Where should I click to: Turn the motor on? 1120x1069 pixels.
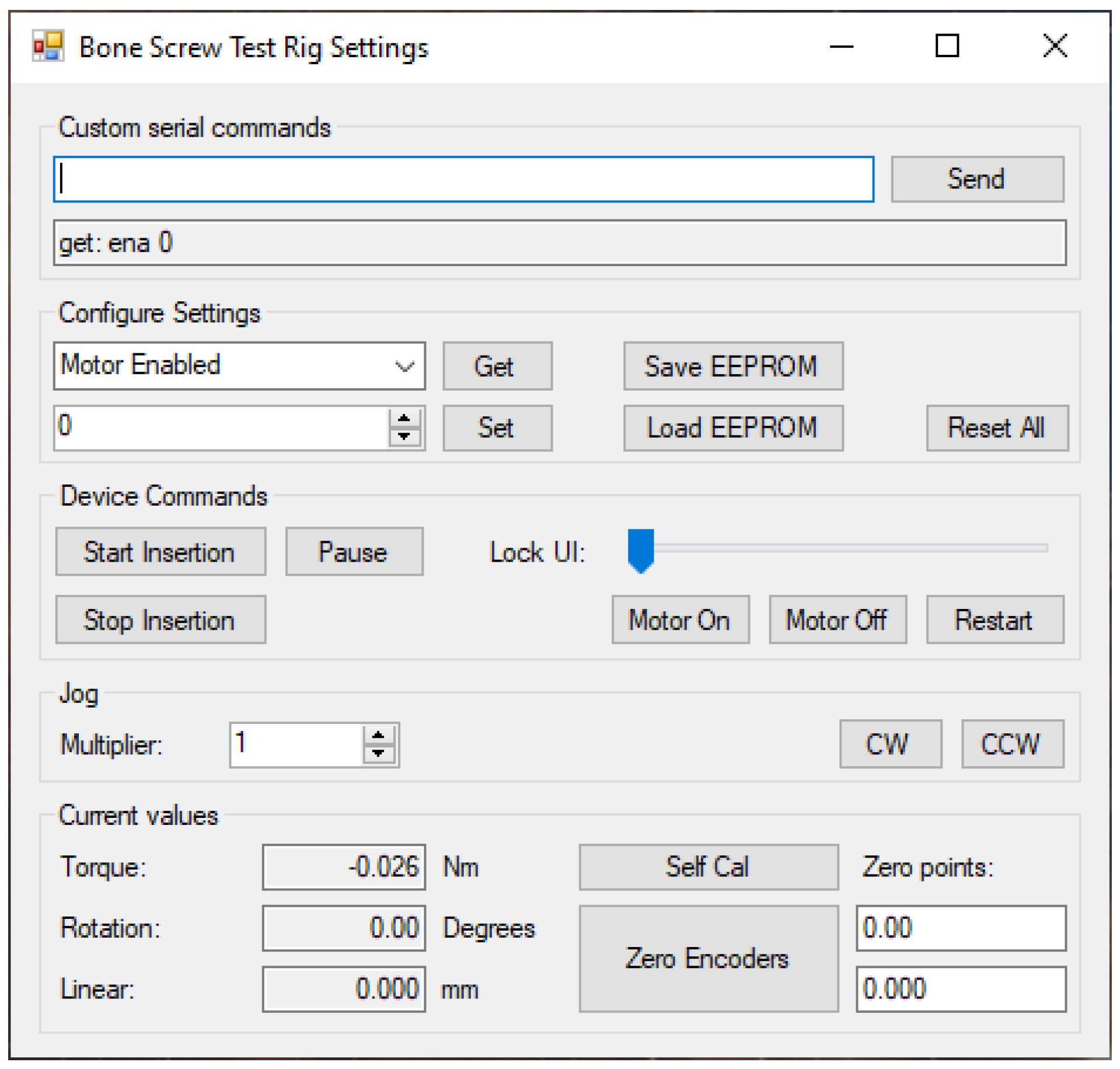[x=680, y=619]
